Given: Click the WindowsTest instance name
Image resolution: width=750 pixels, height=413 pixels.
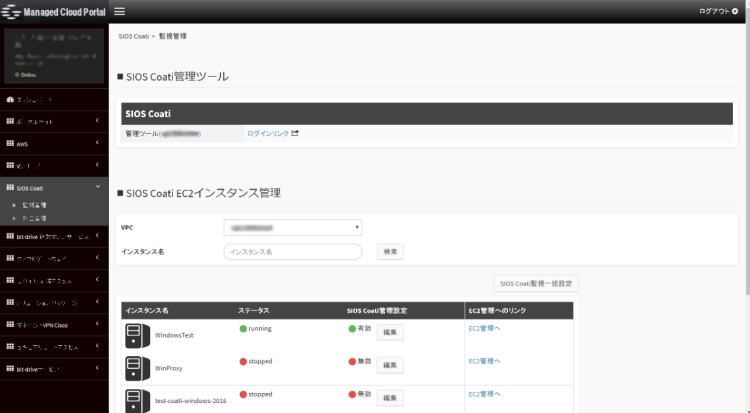Looking at the screenshot, I should (174, 335).
